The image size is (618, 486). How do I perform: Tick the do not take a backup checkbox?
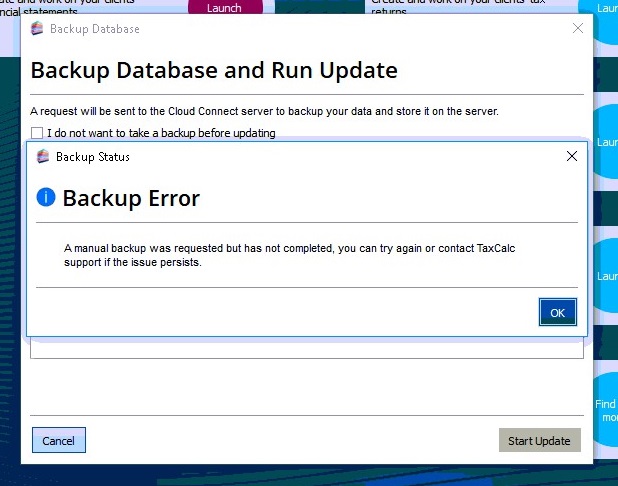click(37, 133)
